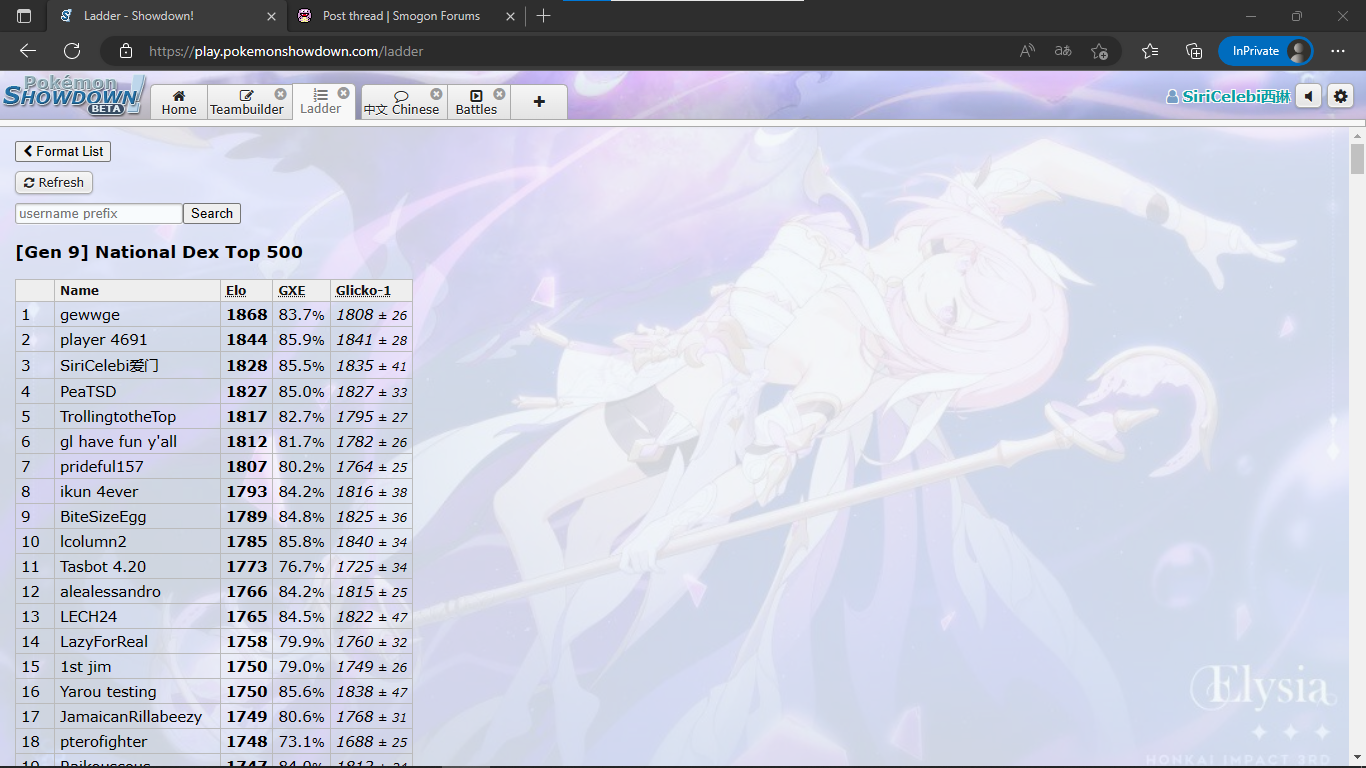Select PeaTSD in the ladder
Image resolution: width=1366 pixels, height=768 pixels.
coord(88,391)
